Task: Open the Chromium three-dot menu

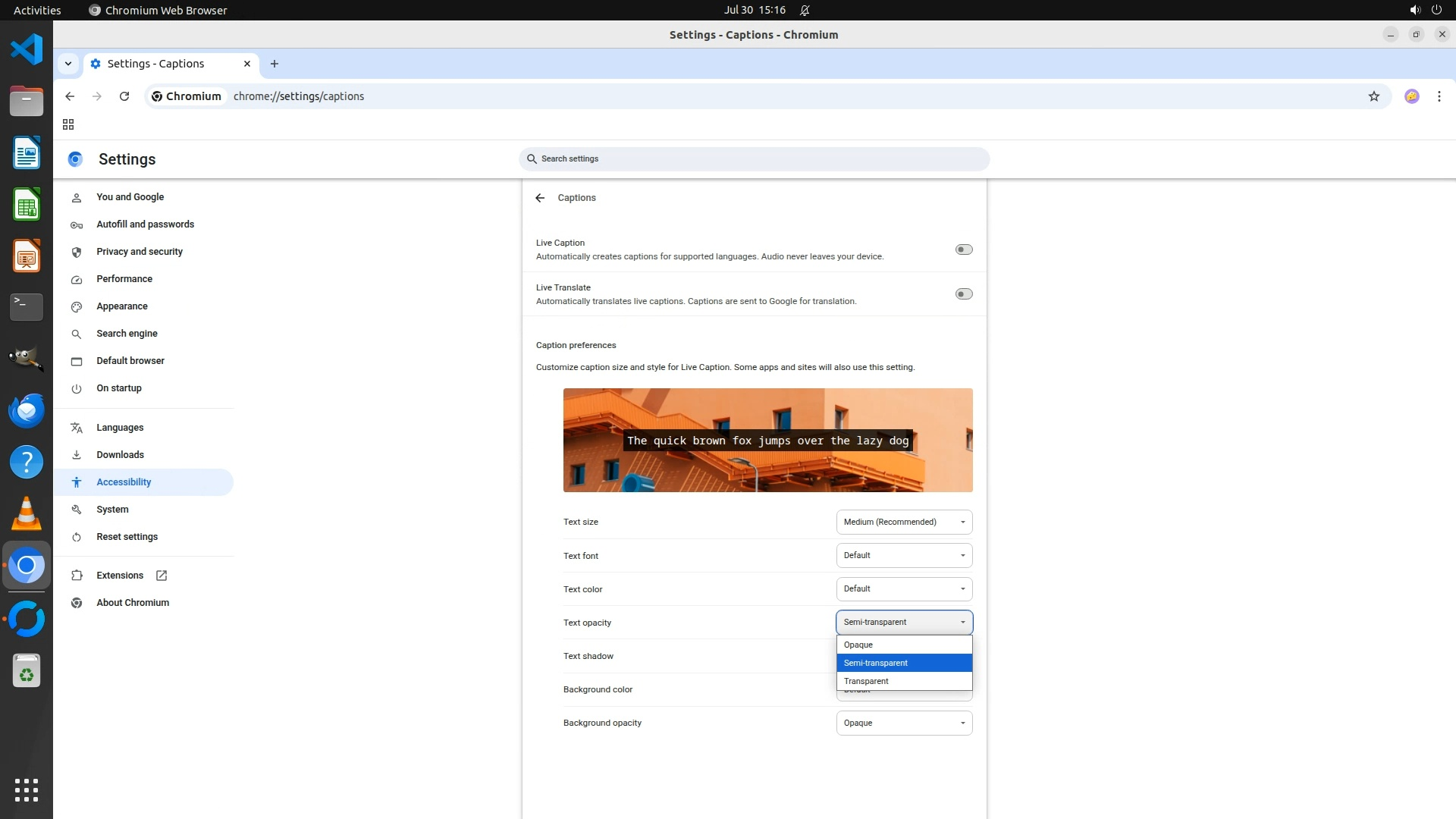Action: tap(1439, 96)
